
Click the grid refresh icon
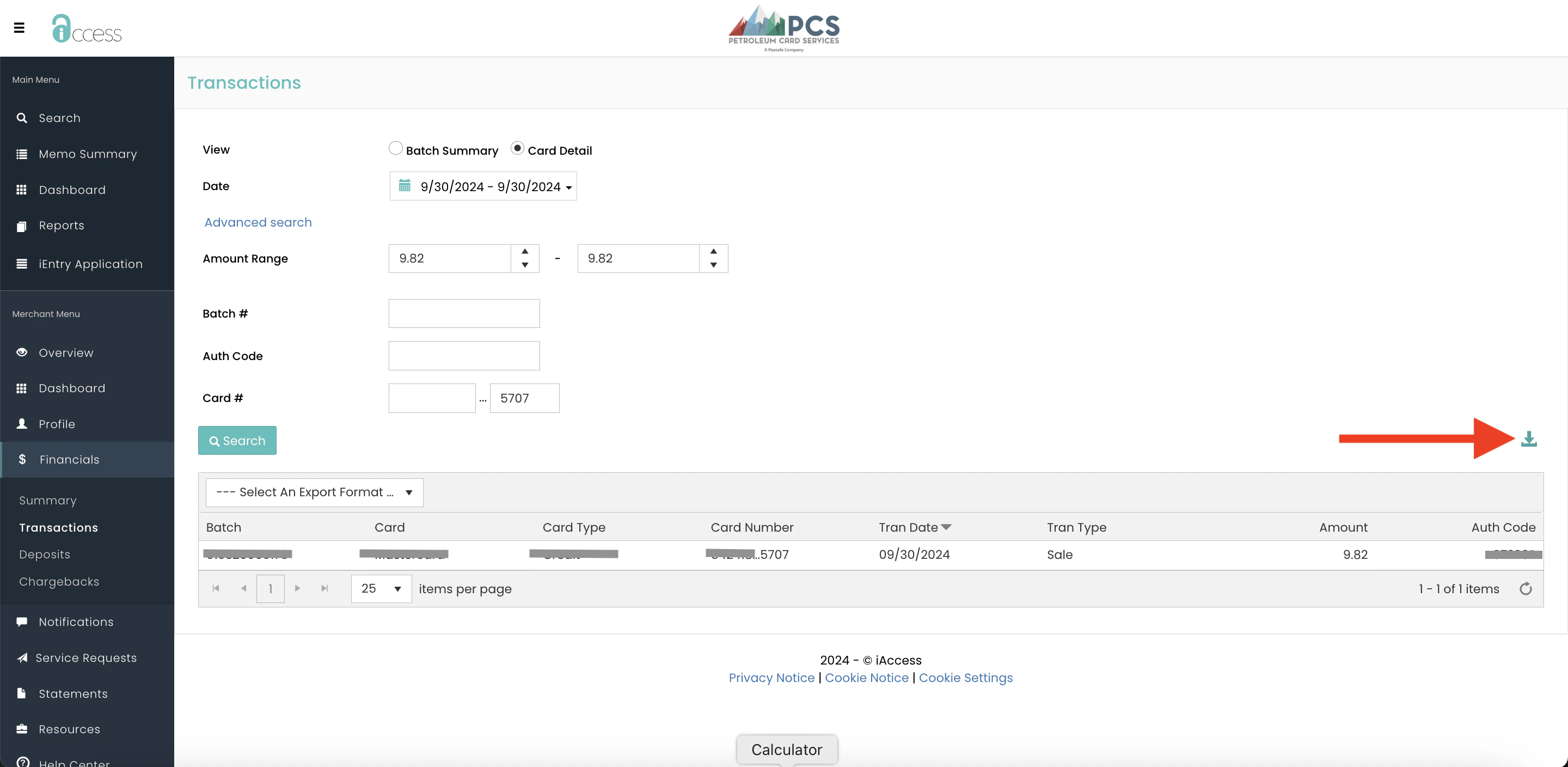(1525, 588)
